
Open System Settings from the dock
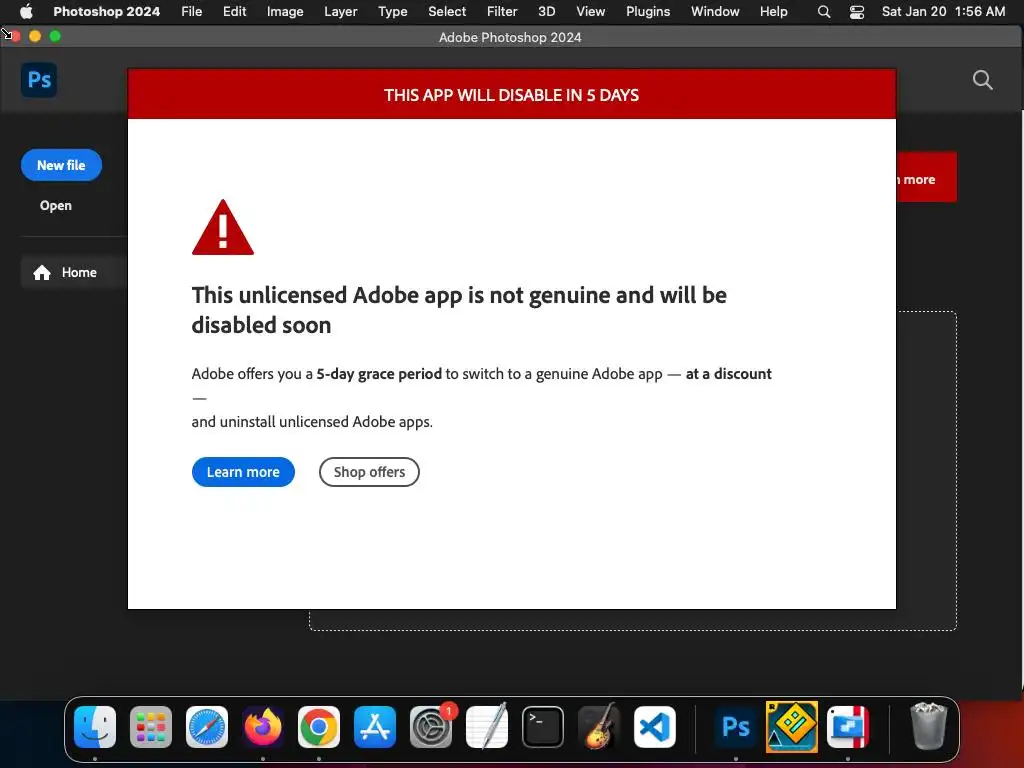(x=431, y=727)
